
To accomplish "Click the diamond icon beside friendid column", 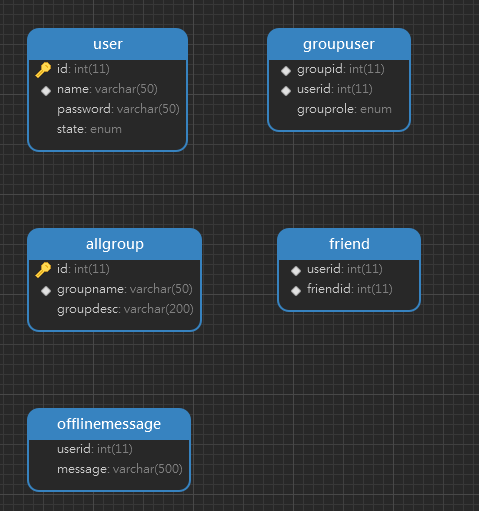I will click(296, 290).
